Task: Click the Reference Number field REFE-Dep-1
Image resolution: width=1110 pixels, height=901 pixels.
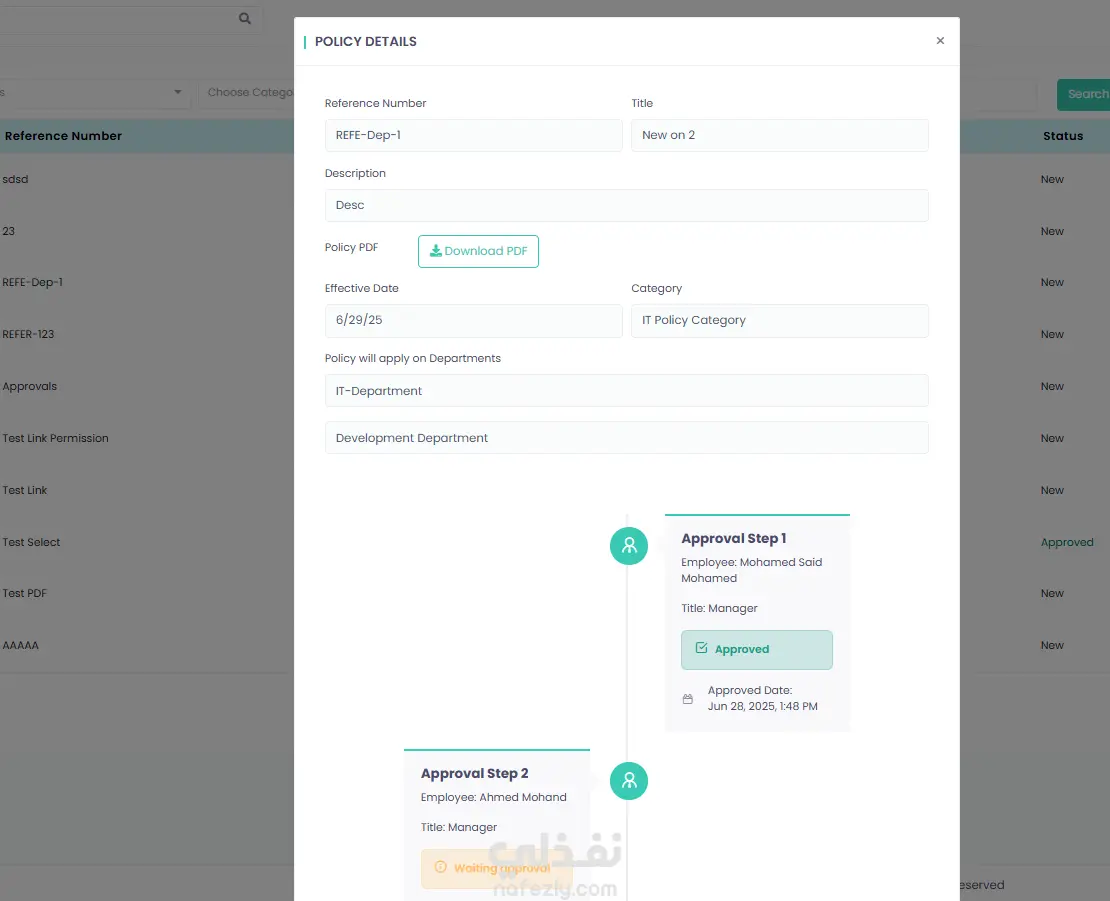Action: pyautogui.click(x=473, y=135)
